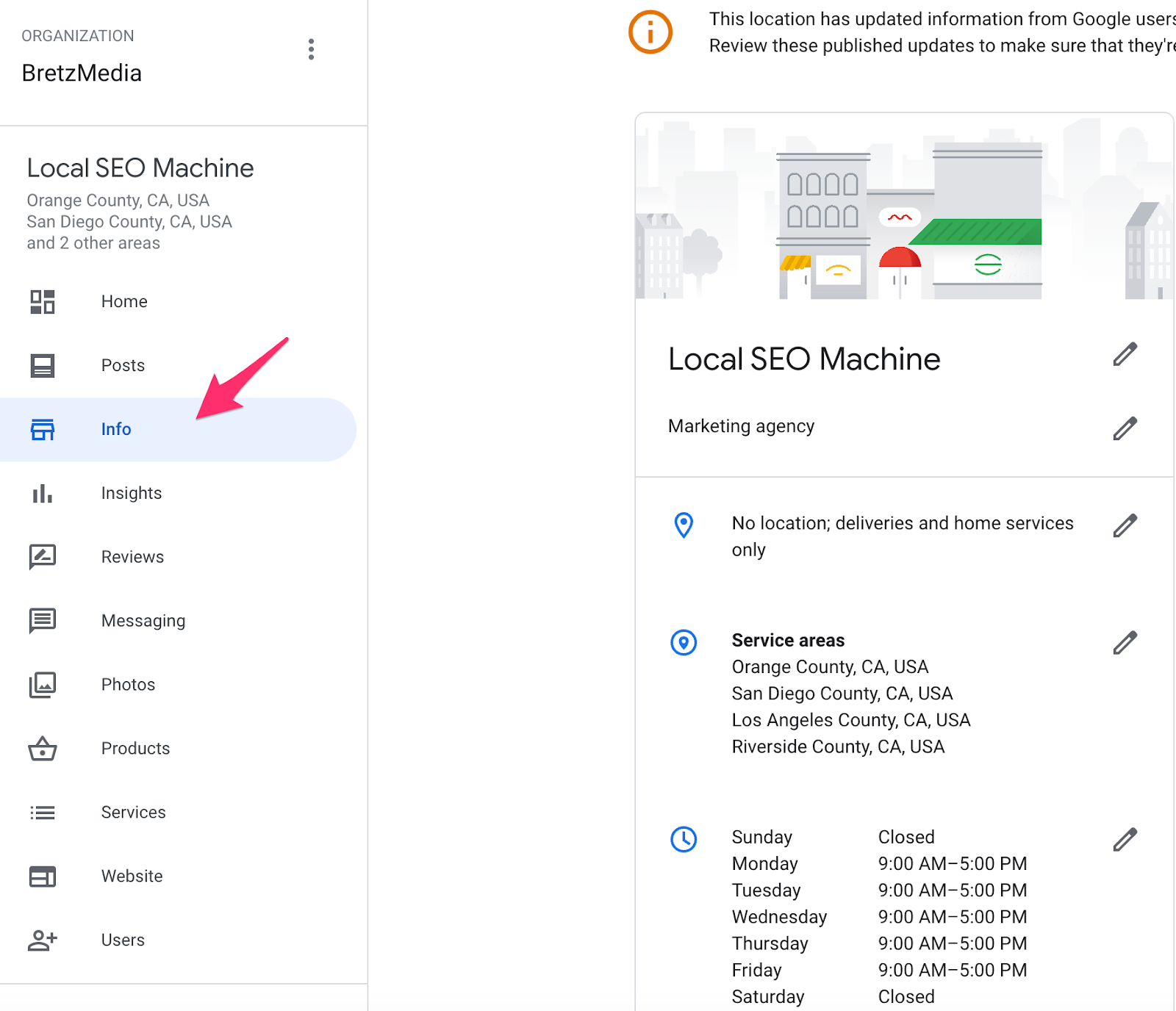Click the Info storefront icon
The image size is (1176, 1011).
43,430
